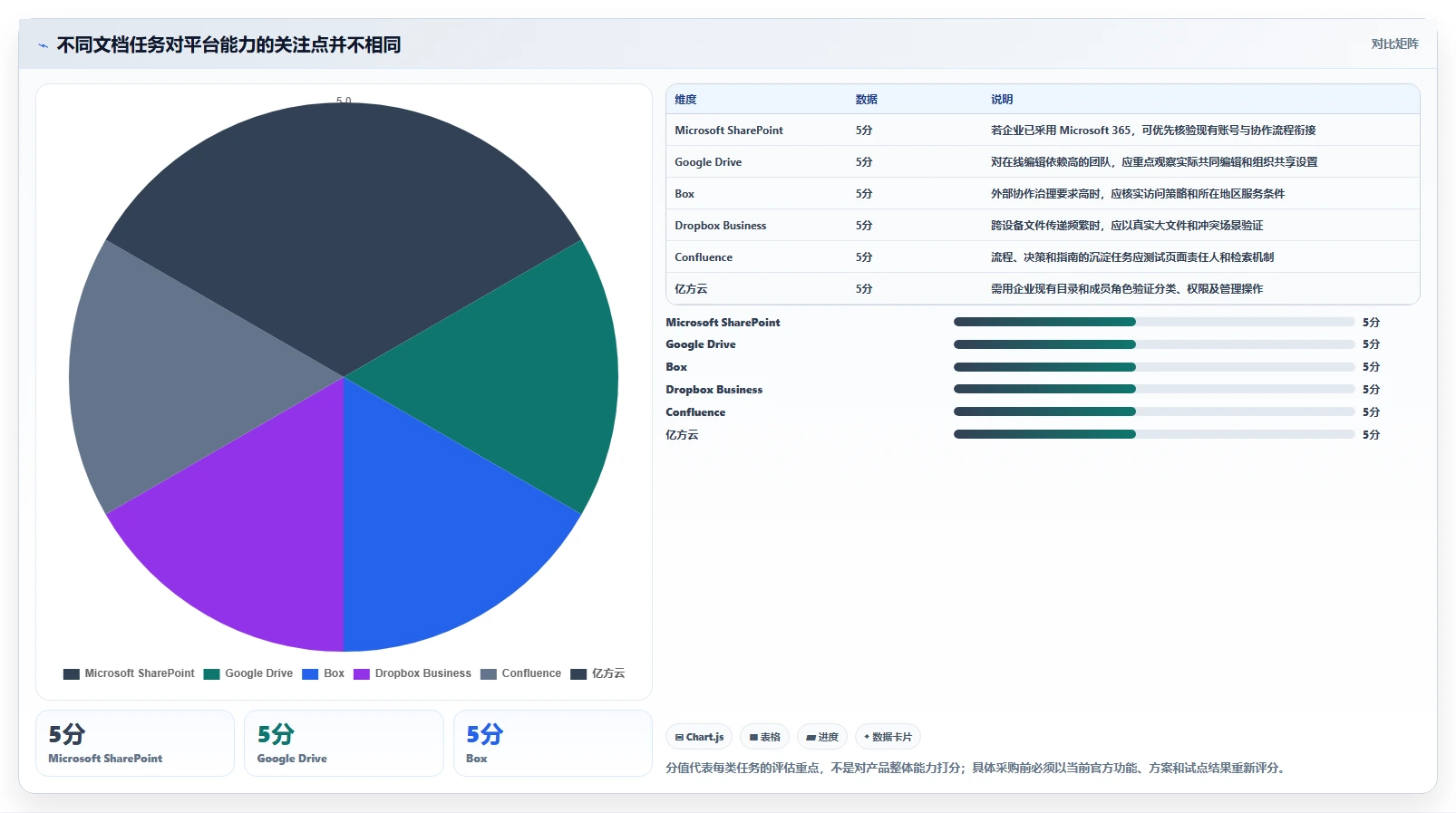1456x813 pixels.
Task: Click the Google Drive progress bar
Action: [x=1154, y=344]
